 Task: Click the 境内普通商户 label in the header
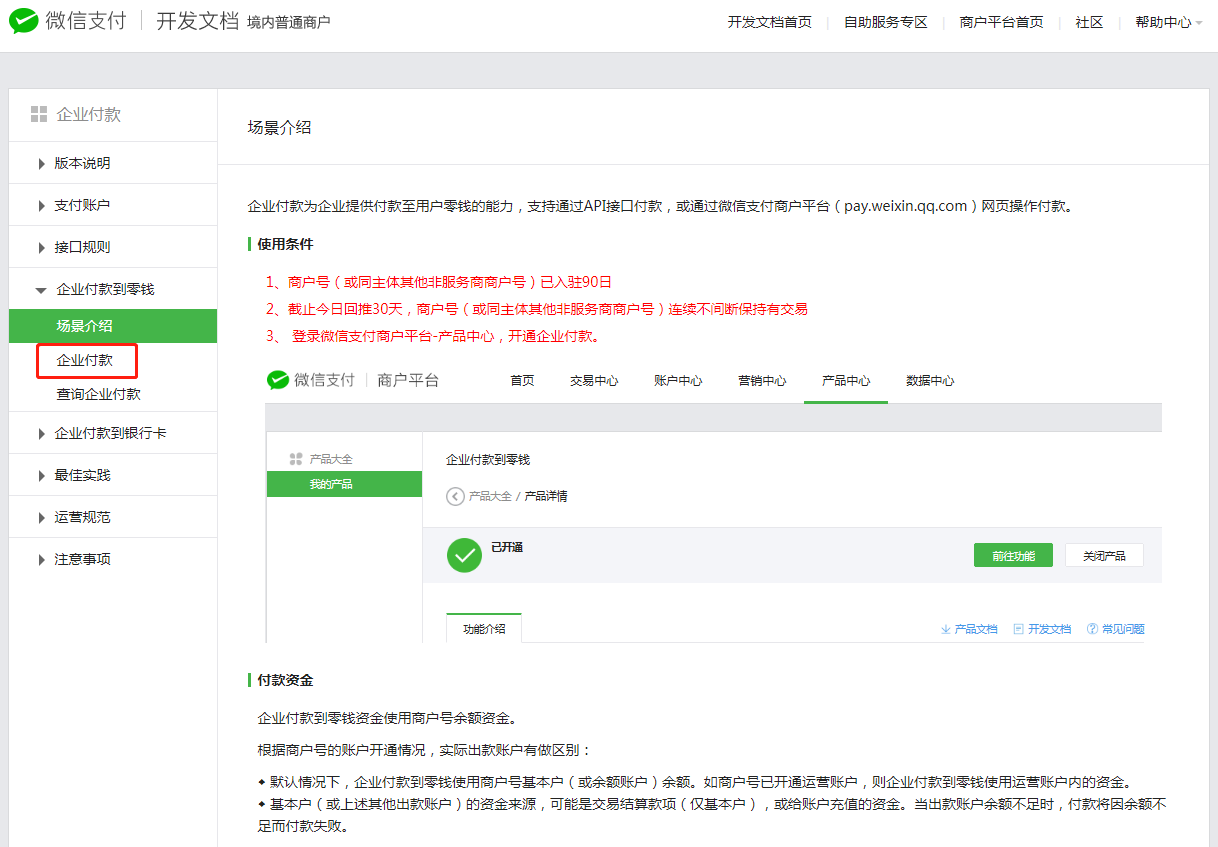click(288, 22)
